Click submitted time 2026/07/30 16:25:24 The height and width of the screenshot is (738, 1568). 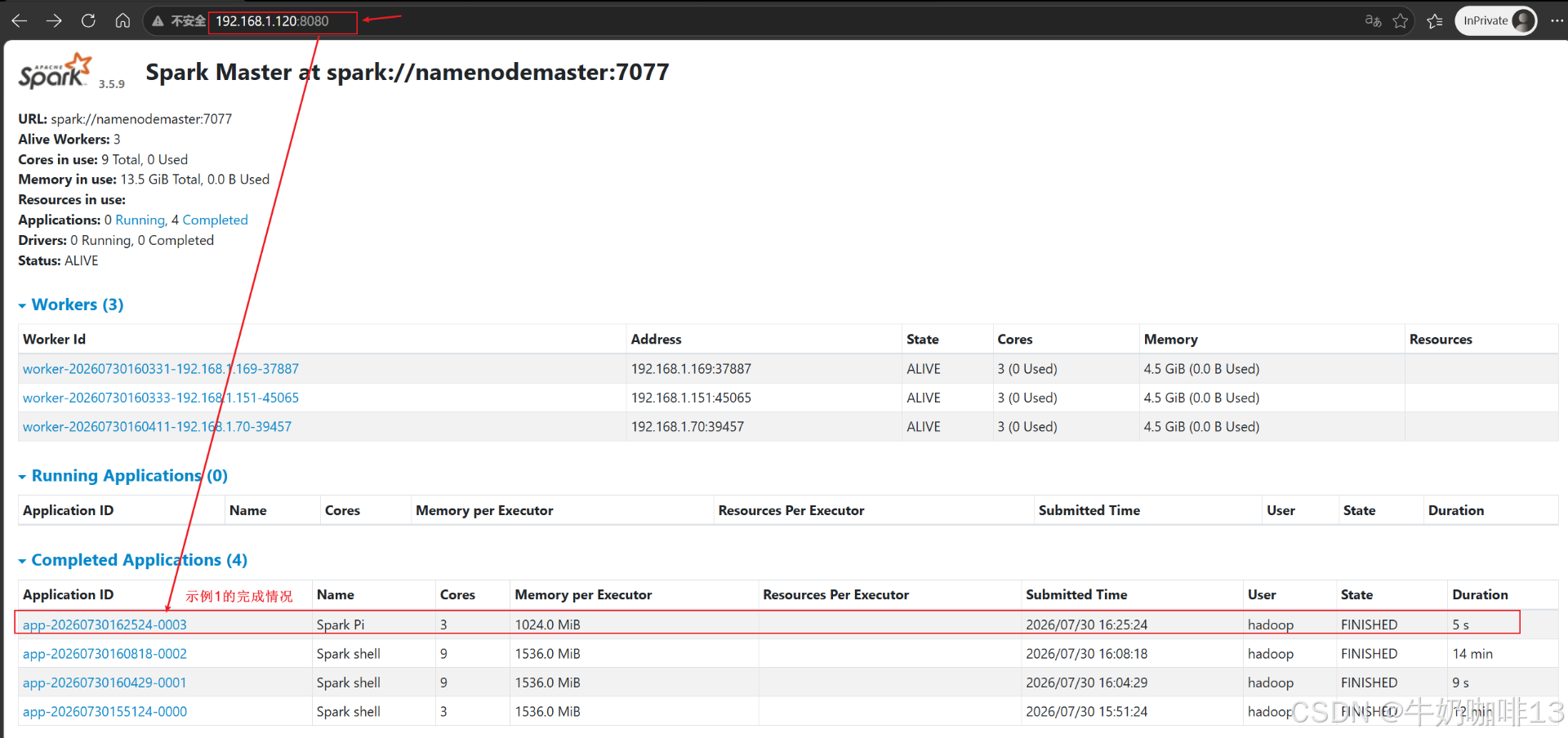tap(1086, 625)
